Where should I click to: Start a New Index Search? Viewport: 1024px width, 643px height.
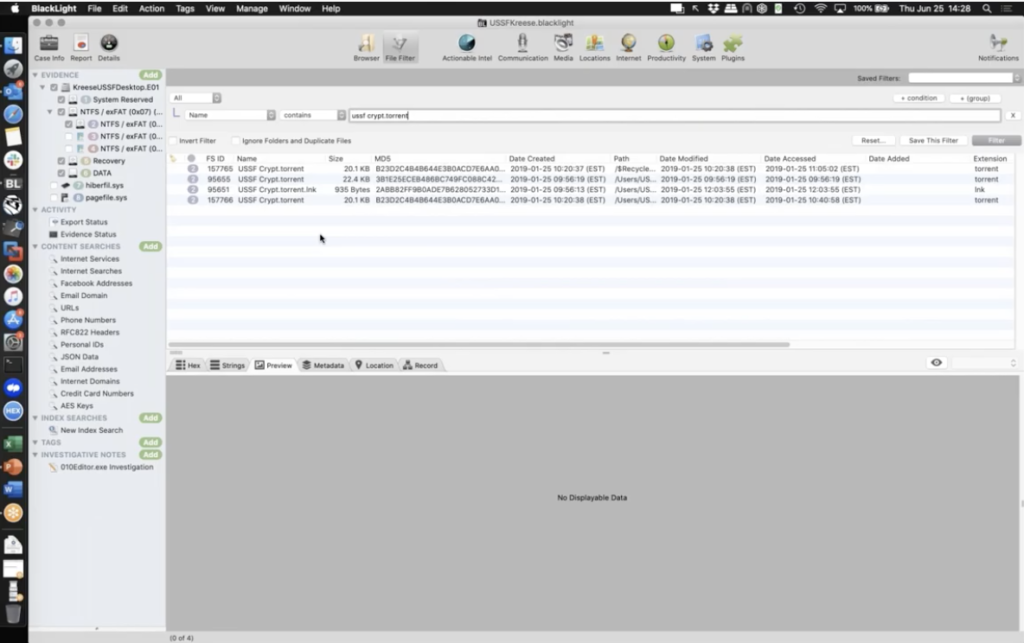pos(91,430)
